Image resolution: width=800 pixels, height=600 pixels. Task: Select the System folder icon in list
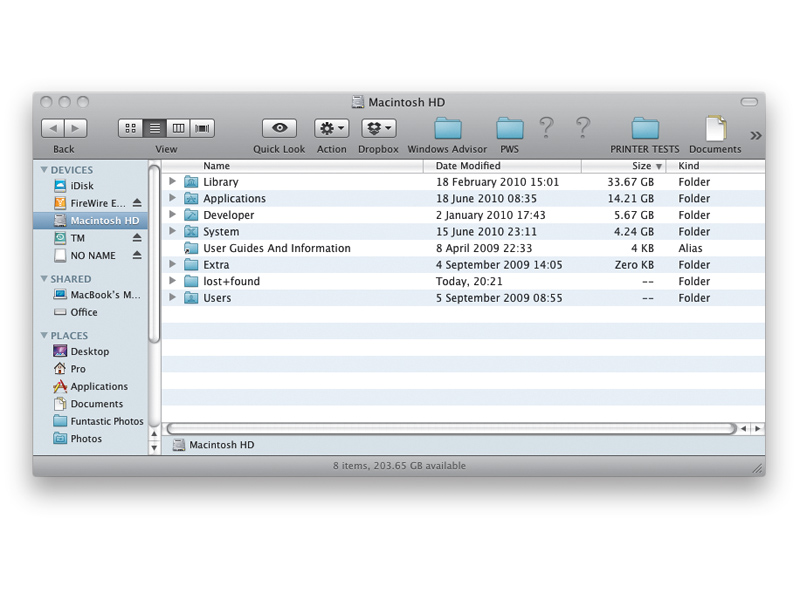(191, 231)
